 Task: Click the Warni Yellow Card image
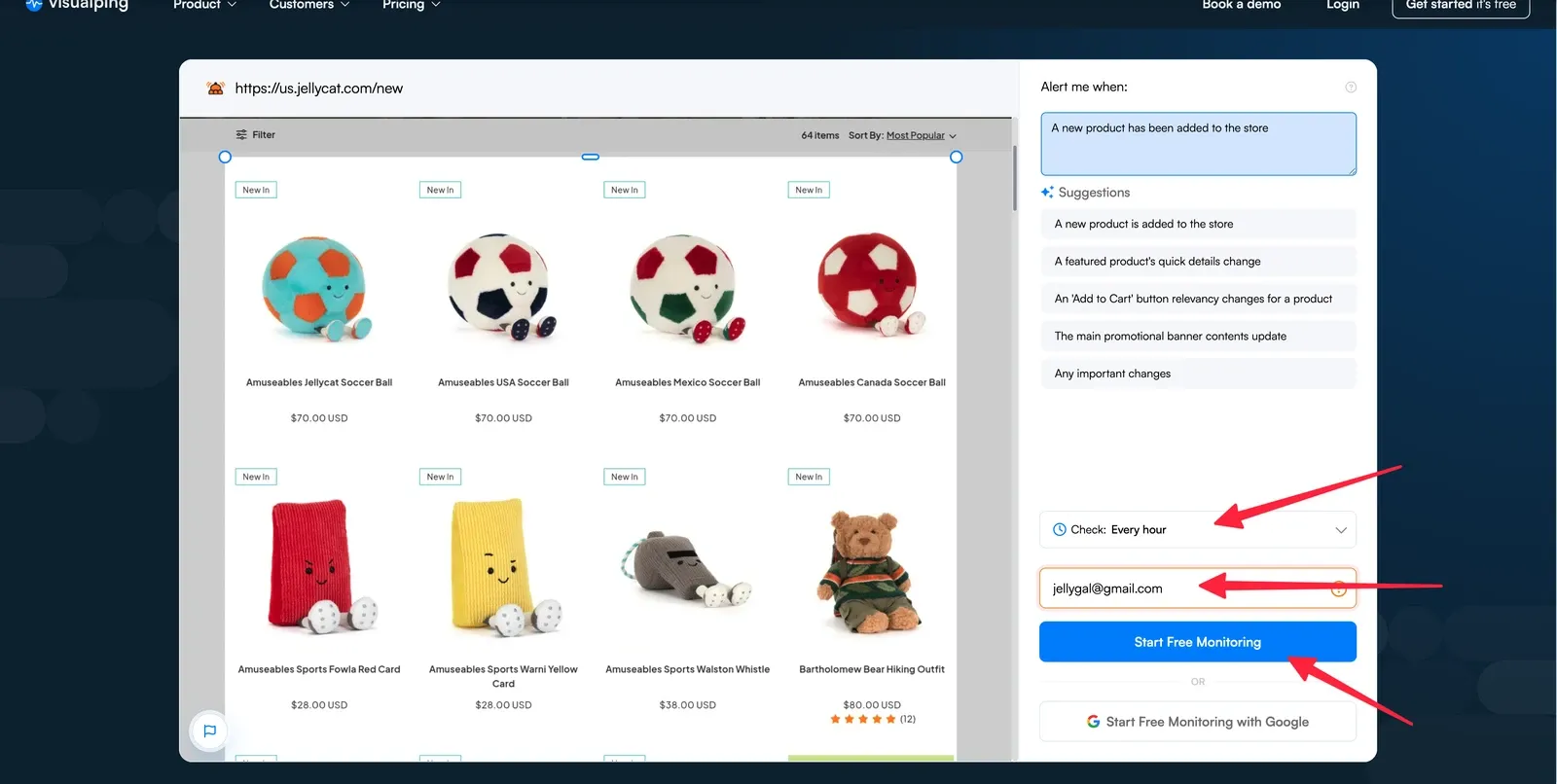504,566
